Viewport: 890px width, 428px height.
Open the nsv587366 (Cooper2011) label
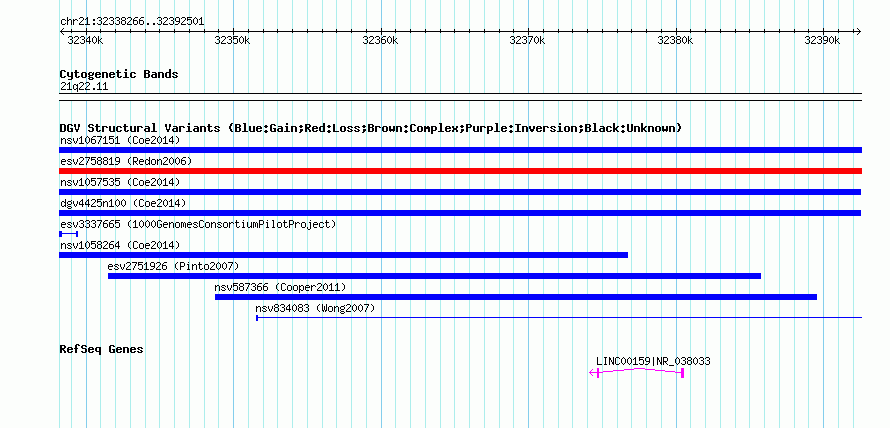(280, 287)
